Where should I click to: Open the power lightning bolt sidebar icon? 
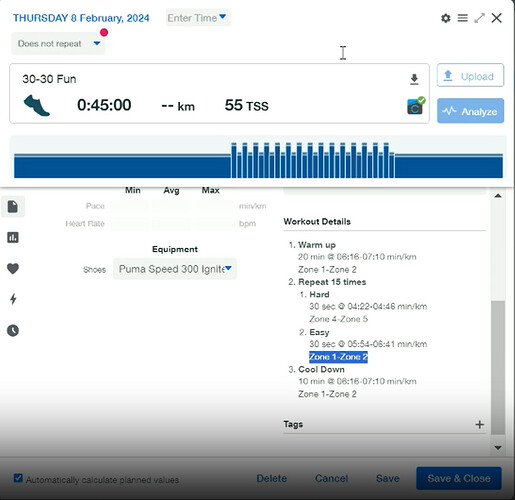(x=13, y=299)
